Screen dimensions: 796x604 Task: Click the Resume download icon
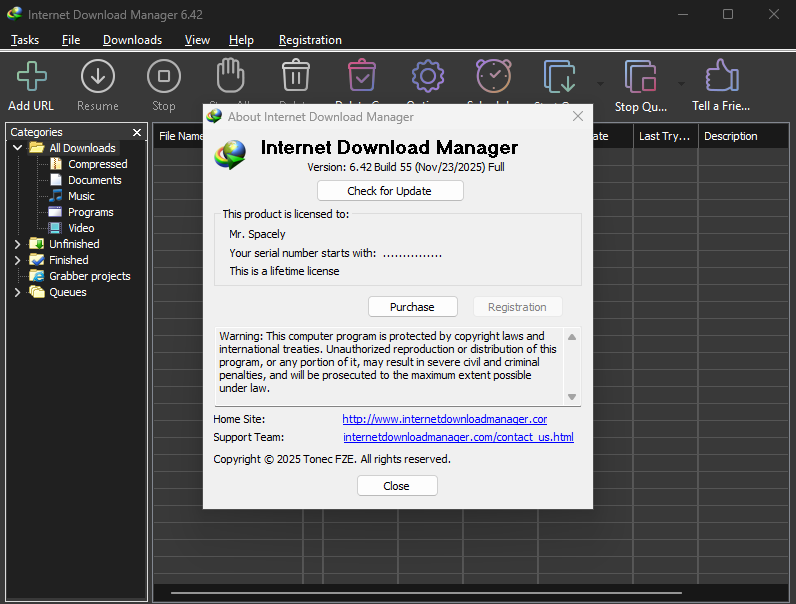[98, 77]
